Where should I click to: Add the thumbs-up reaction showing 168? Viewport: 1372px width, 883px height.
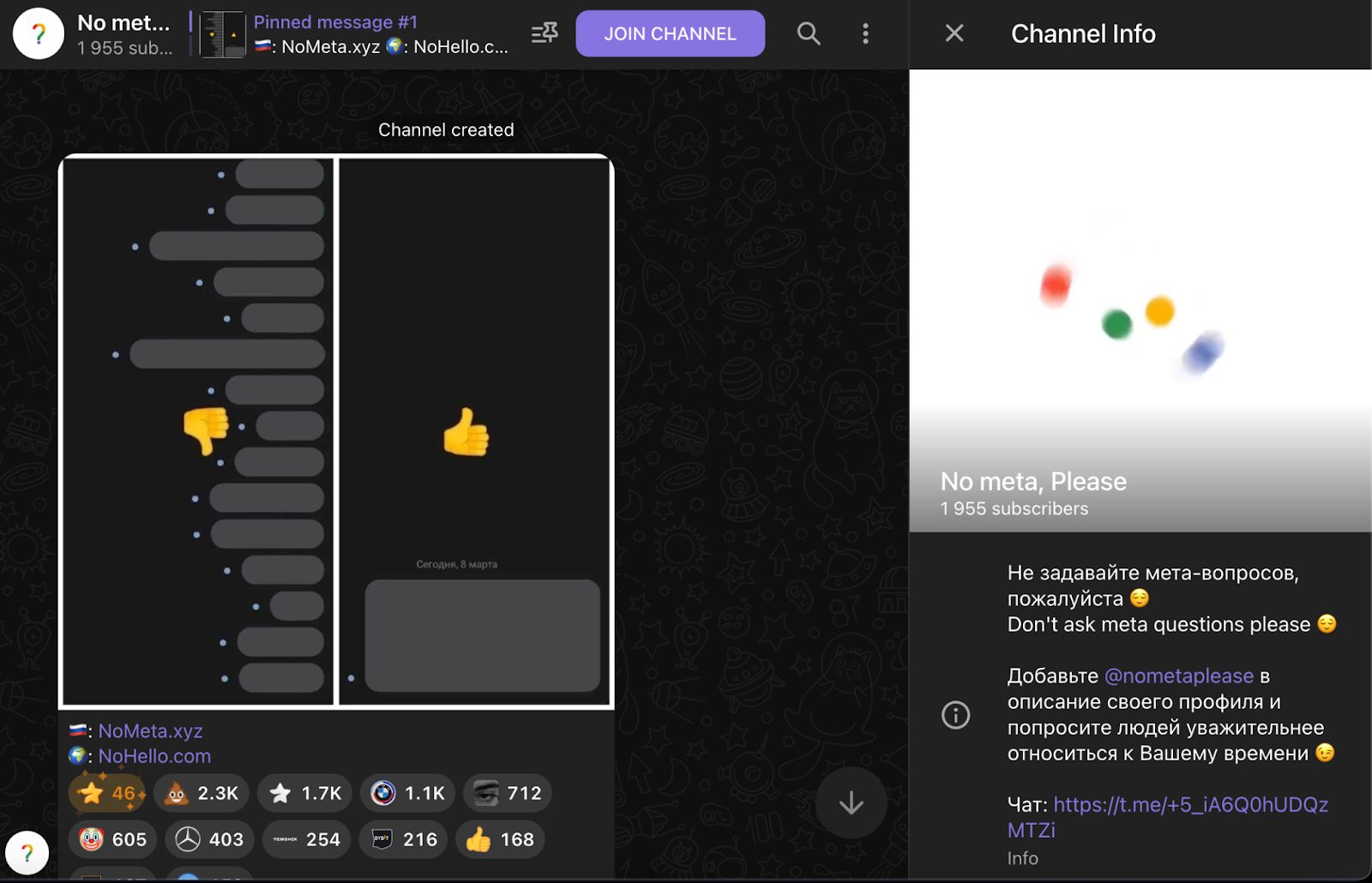[500, 839]
